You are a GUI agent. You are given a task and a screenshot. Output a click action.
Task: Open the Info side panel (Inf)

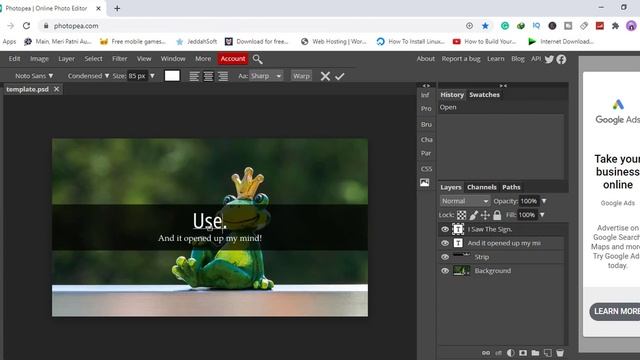pyautogui.click(x=425, y=95)
